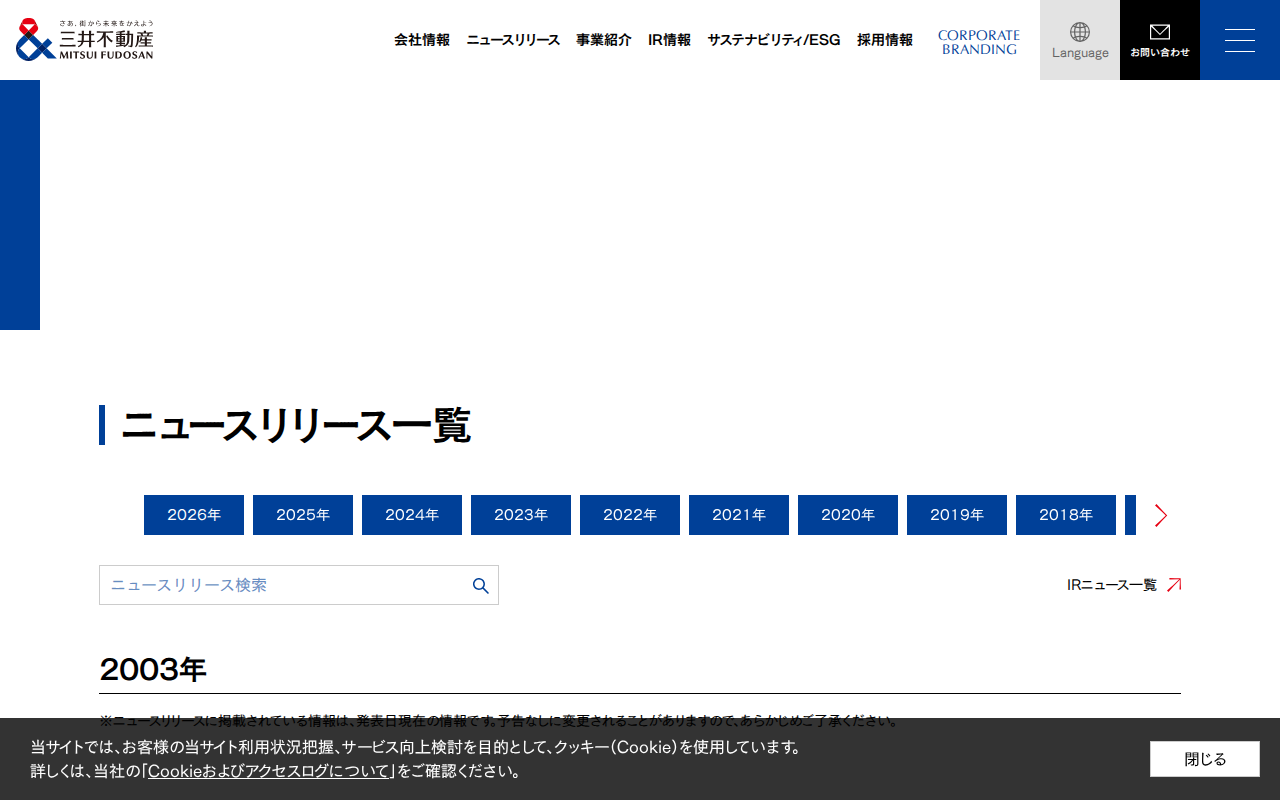The image size is (1280, 800).
Task: Select the 2020年 year tab
Action: (848, 515)
